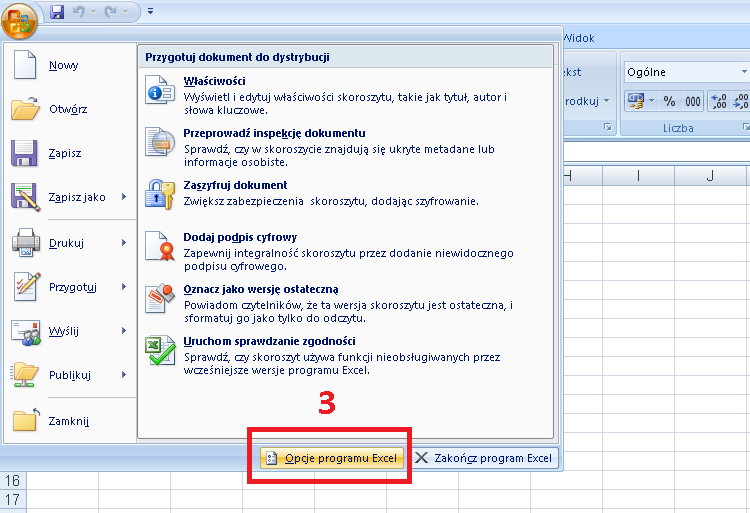Open accounting format dropdown arrow
Image resolution: width=750 pixels, height=513 pixels.
(x=651, y=101)
